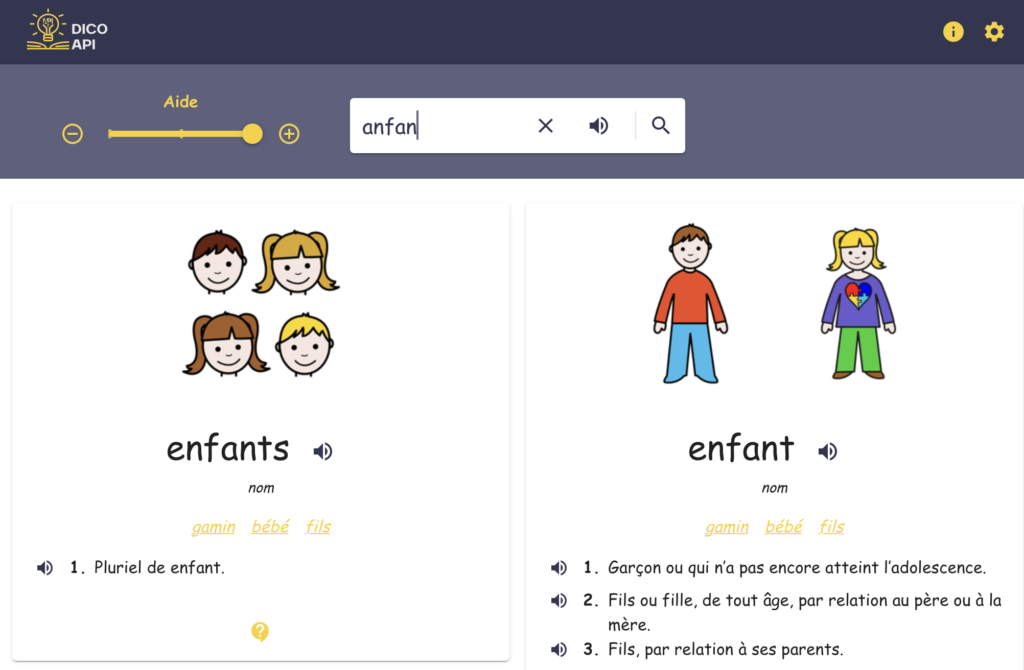Open 'bébé' synonym in enfants card
Viewport: 1024px width, 670px height.
point(270,526)
